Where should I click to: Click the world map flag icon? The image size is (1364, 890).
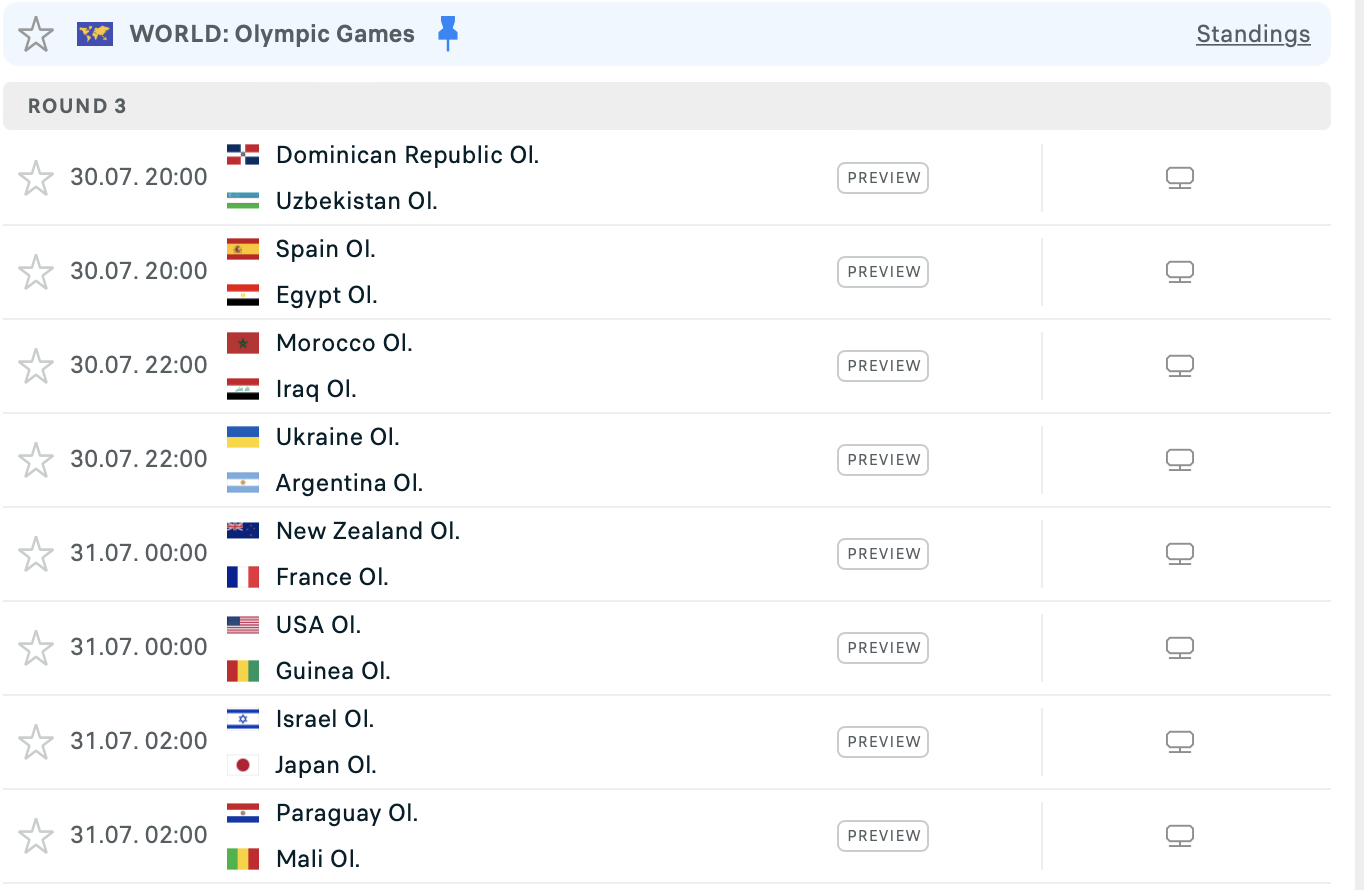[x=95, y=34]
